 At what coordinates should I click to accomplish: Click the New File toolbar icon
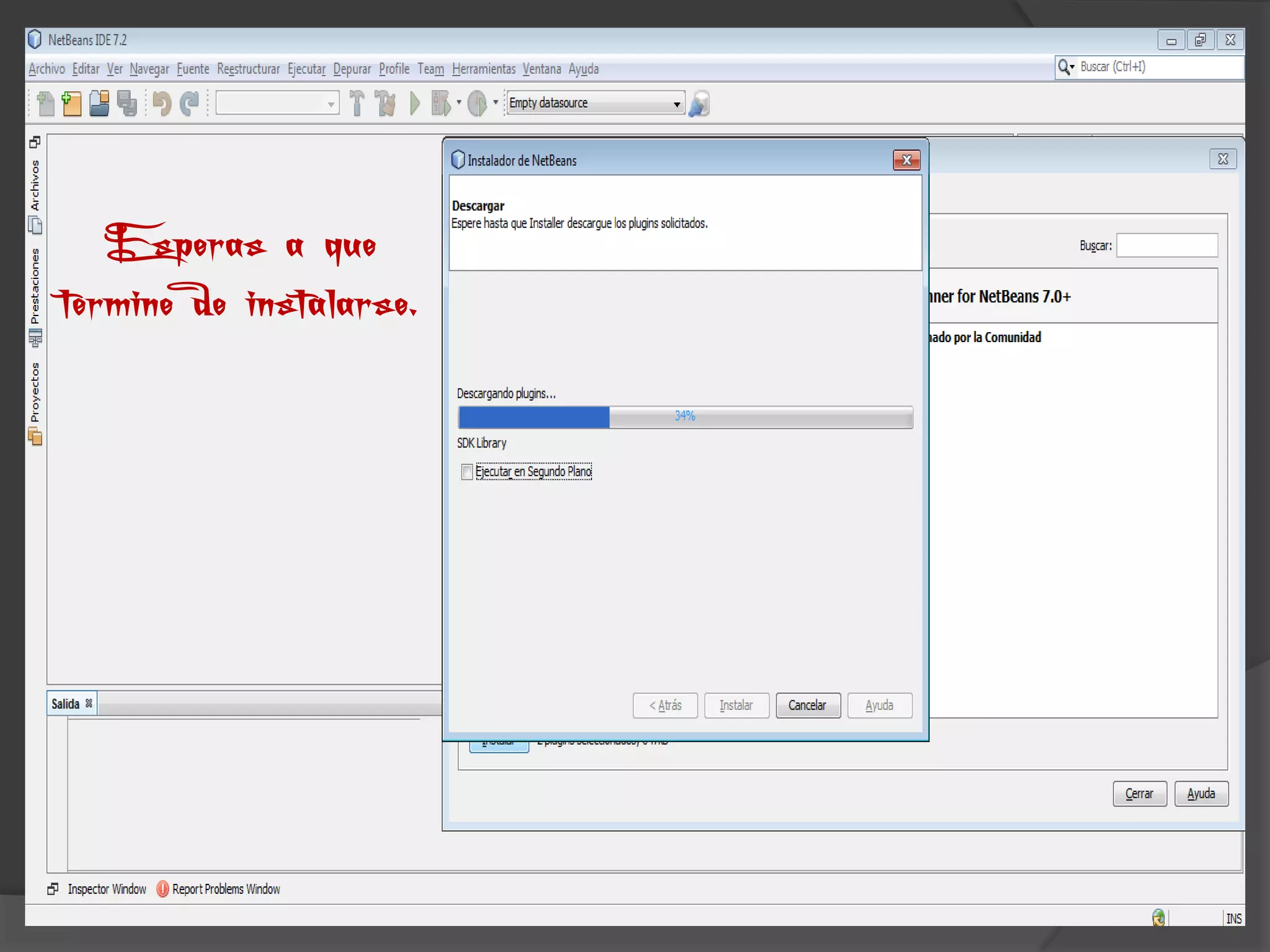45,104
